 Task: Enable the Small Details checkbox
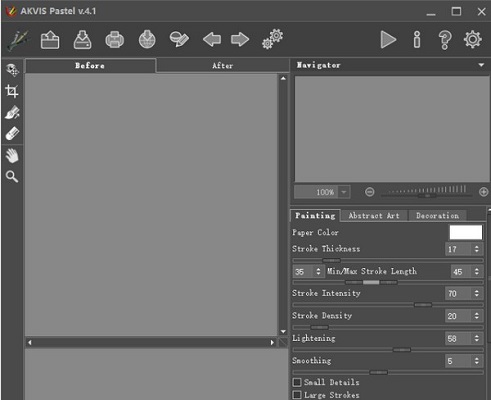click(x=297, y=382)
